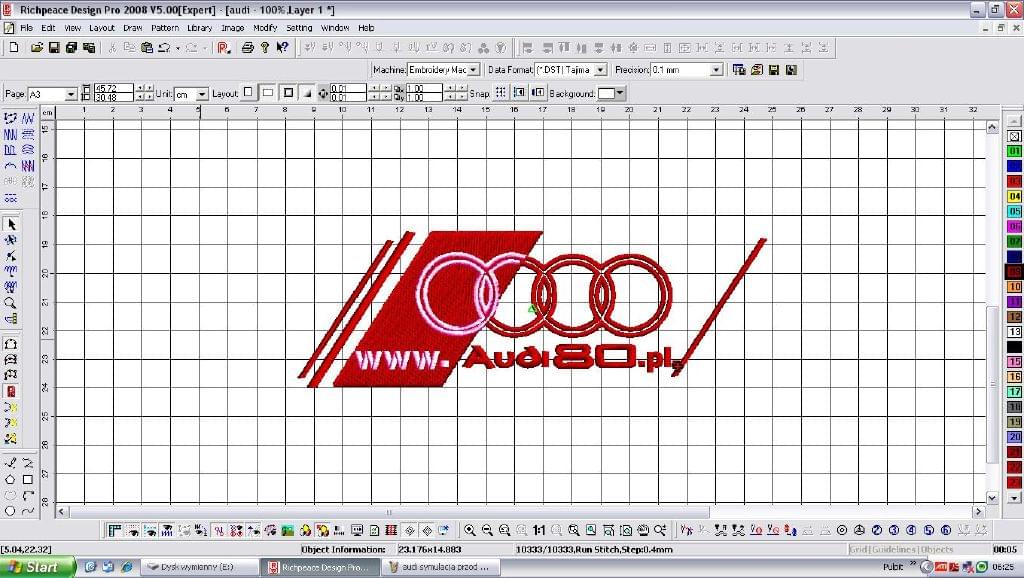Image resolution: width=1024 pixels, height=578 pixels.
Task: Select the circle number 2 icon
Action: coord(877,530)
